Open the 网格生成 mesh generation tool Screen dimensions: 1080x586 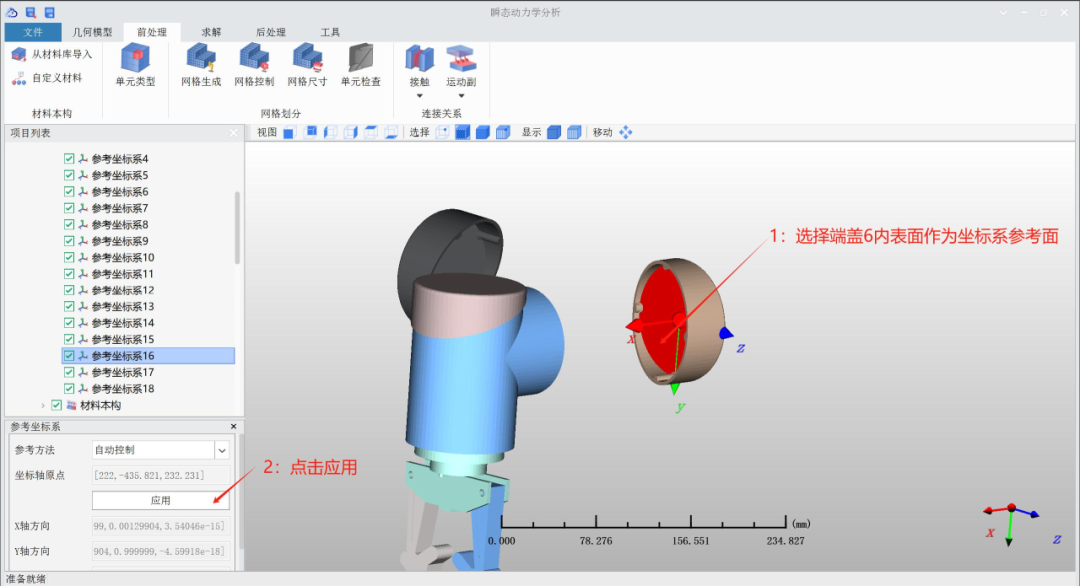point(201,58)
